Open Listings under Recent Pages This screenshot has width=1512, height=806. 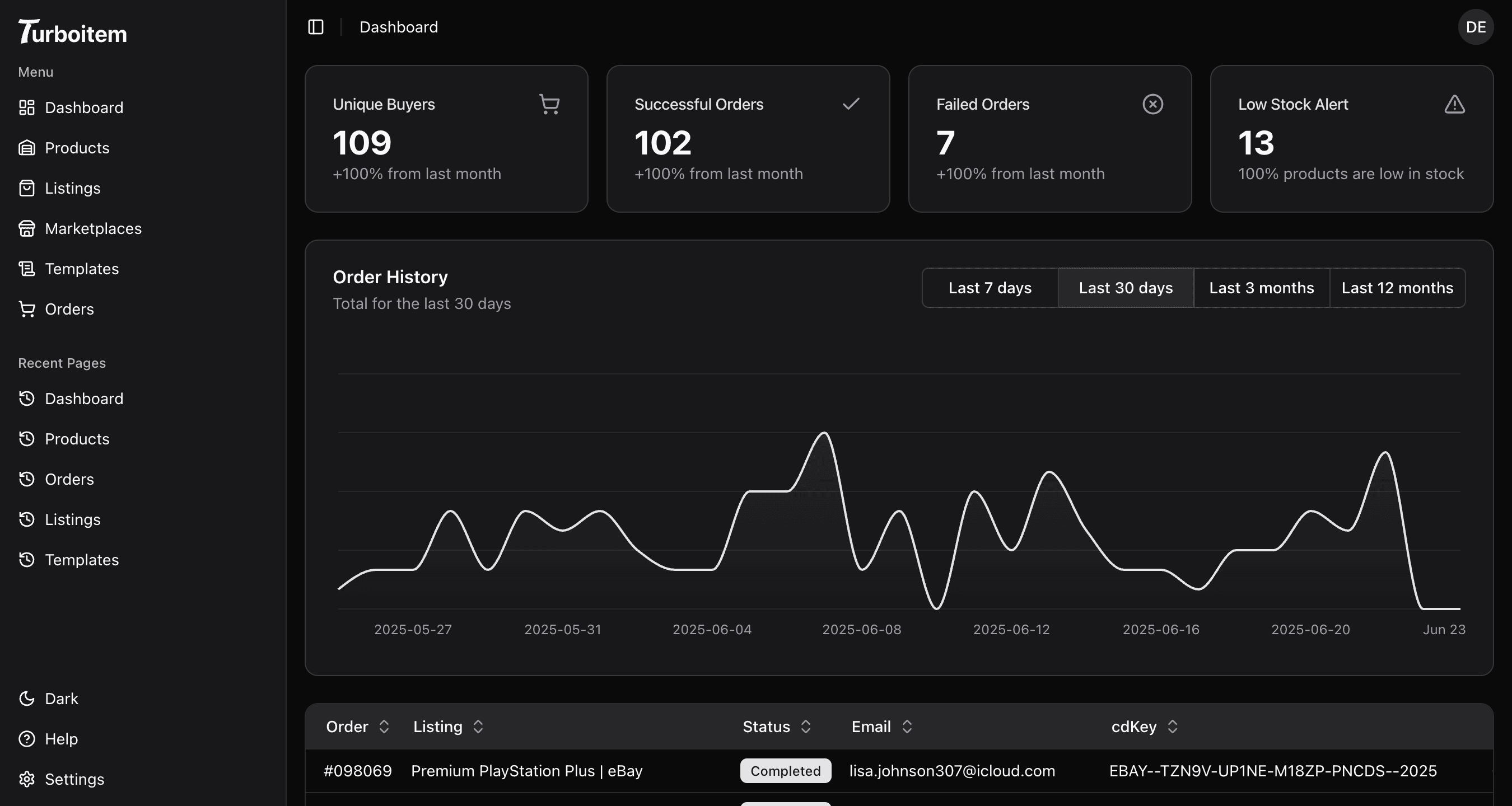pyautogui.click(x=73, y=519)
